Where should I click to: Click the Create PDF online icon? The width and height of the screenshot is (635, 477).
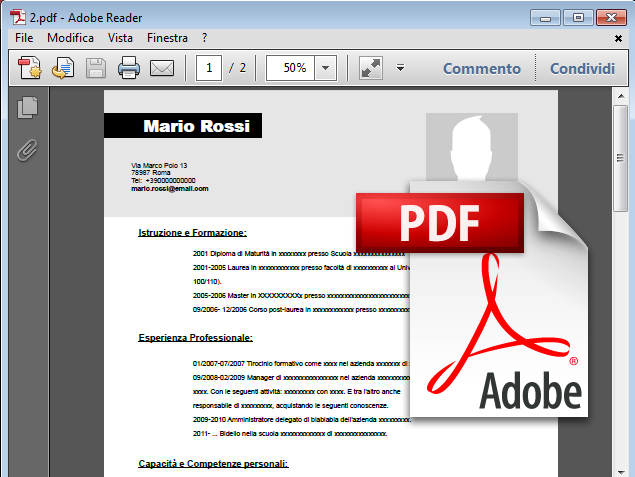point(29,68)
